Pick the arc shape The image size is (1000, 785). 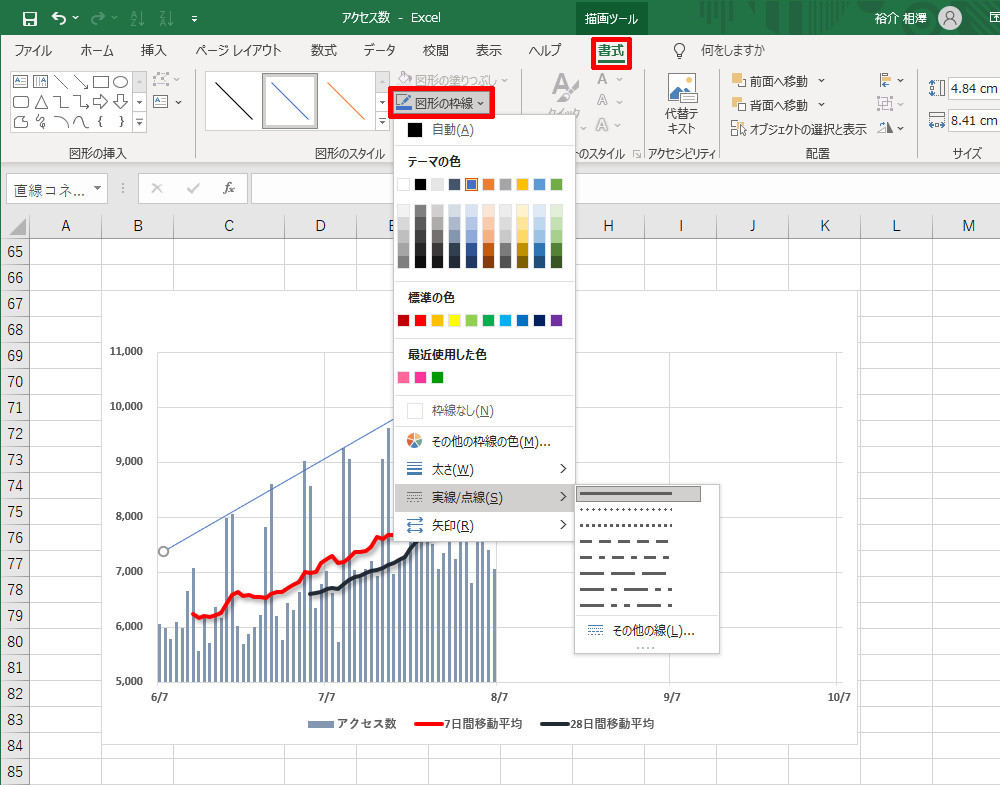(x=61, y=121)
